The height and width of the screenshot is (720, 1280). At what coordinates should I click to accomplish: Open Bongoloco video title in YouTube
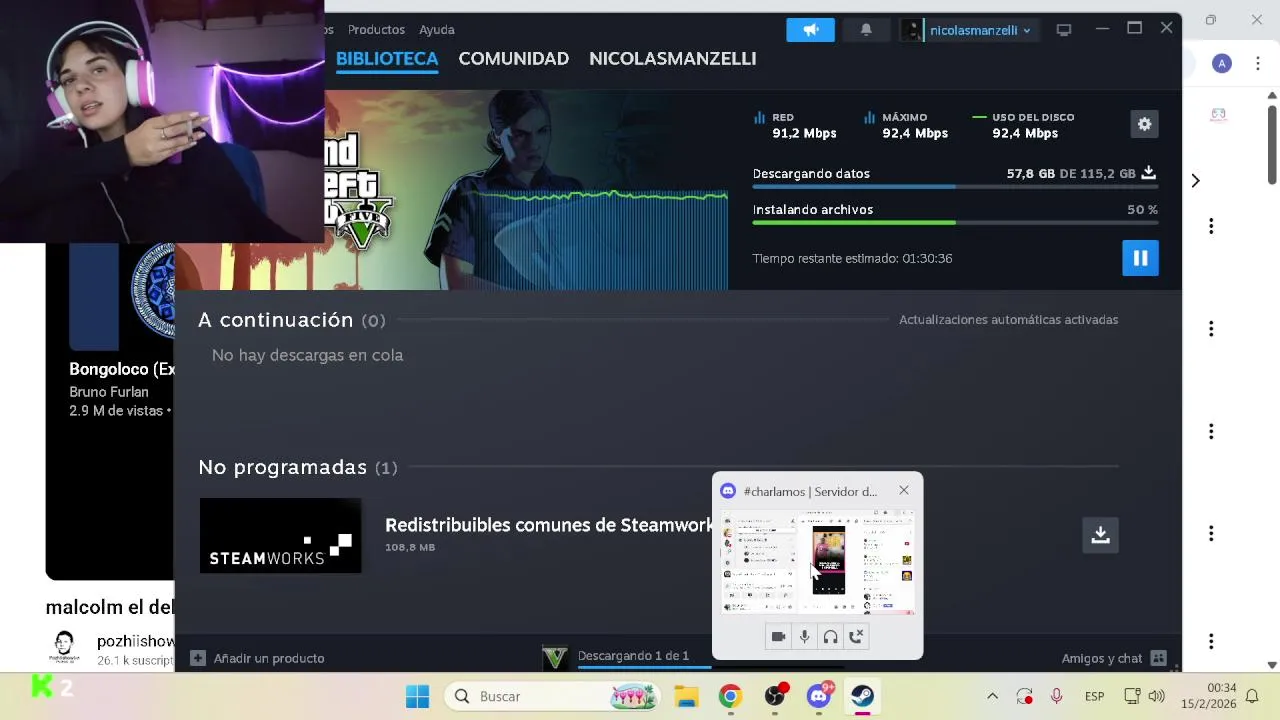pyautogui.click(x=122, y=369)
